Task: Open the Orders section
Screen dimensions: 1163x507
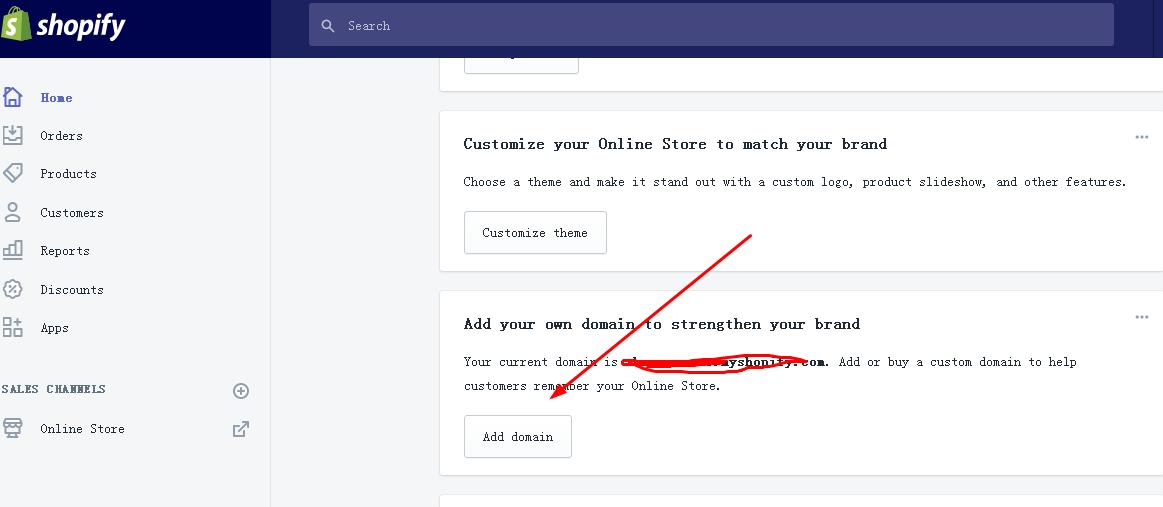Action: 62,136
